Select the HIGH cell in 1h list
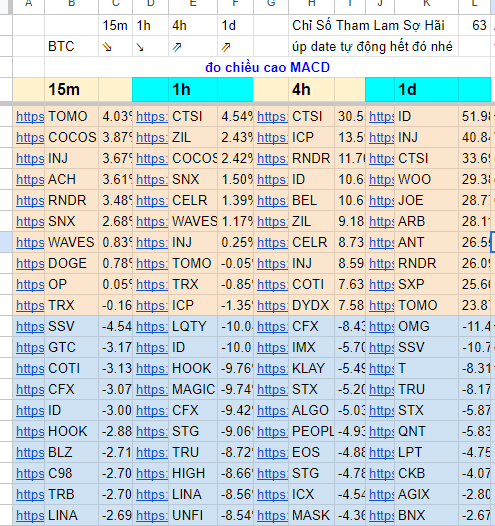The width and height of the screenshot is (495, 526). tap(193, 473)
